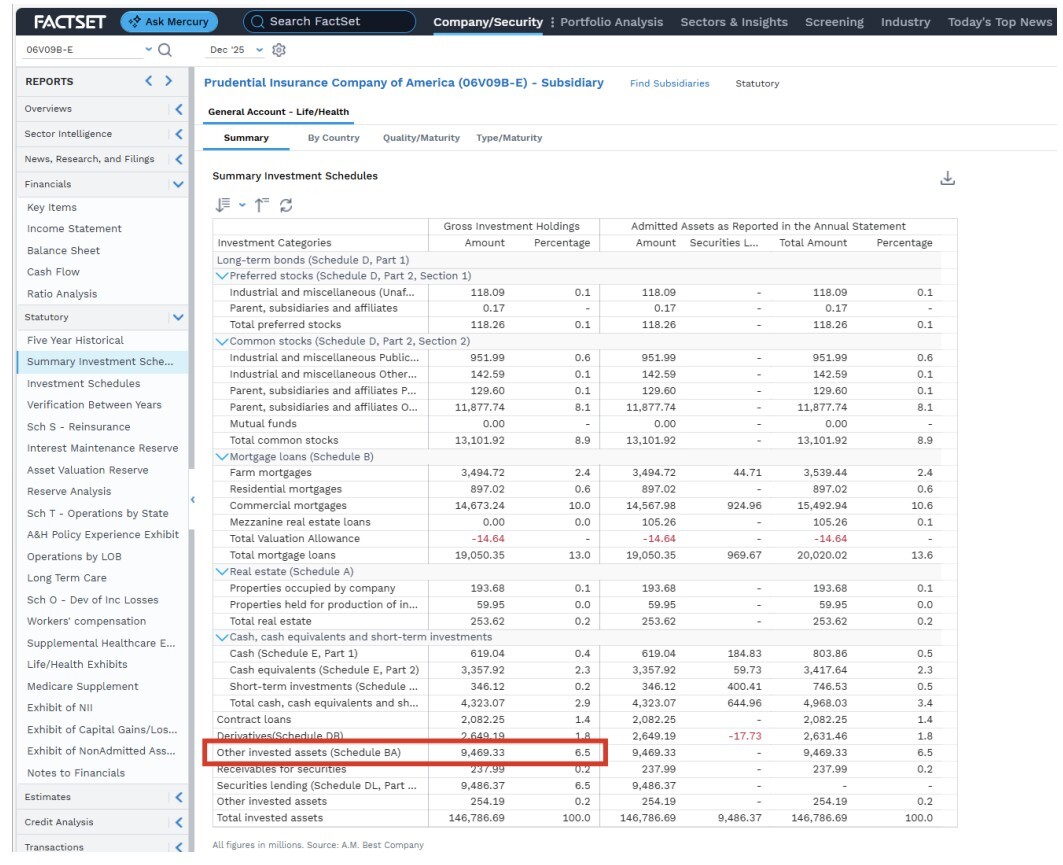Switch to the By Country tab
This screenshot has width=1063, height=865.
tap(334, 138)
